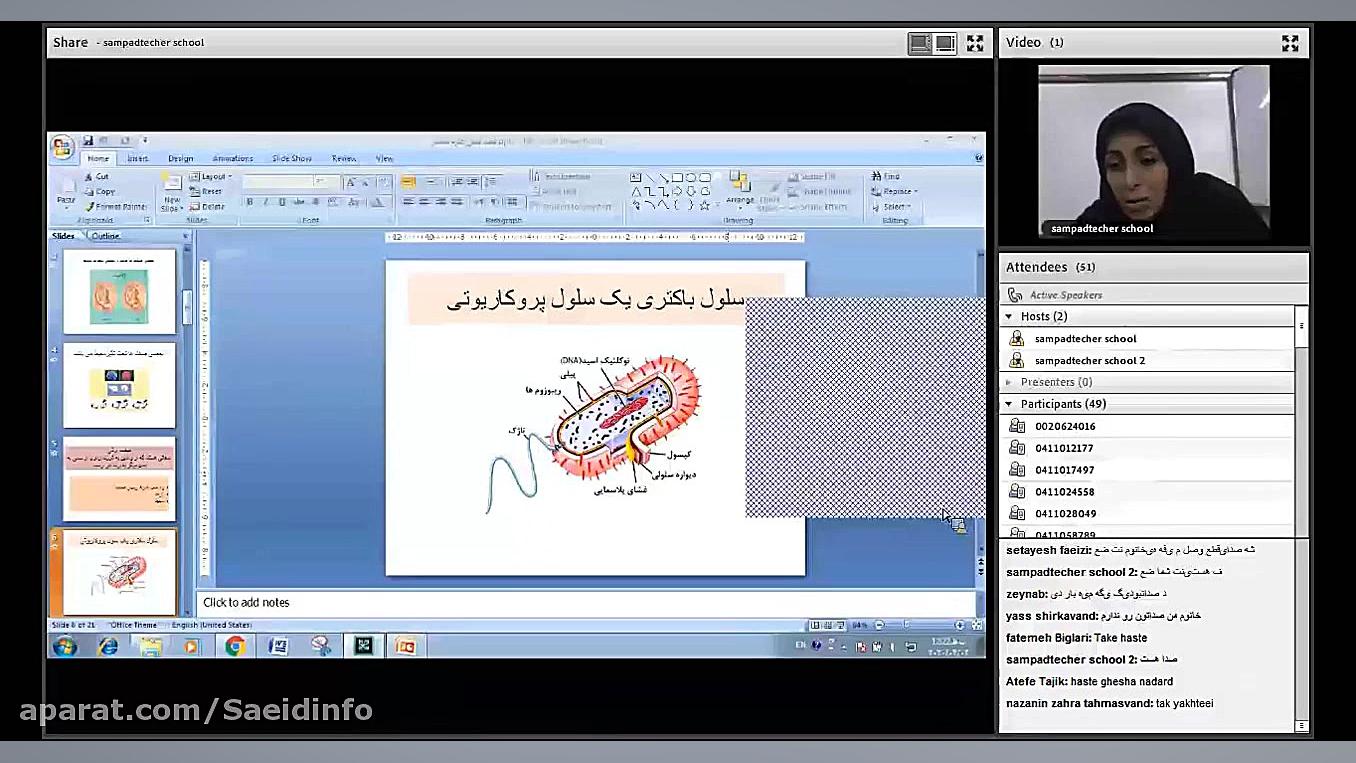Click the Active Speakers phone icon
Viewport: 1356px width, 763px height.
1015,295
